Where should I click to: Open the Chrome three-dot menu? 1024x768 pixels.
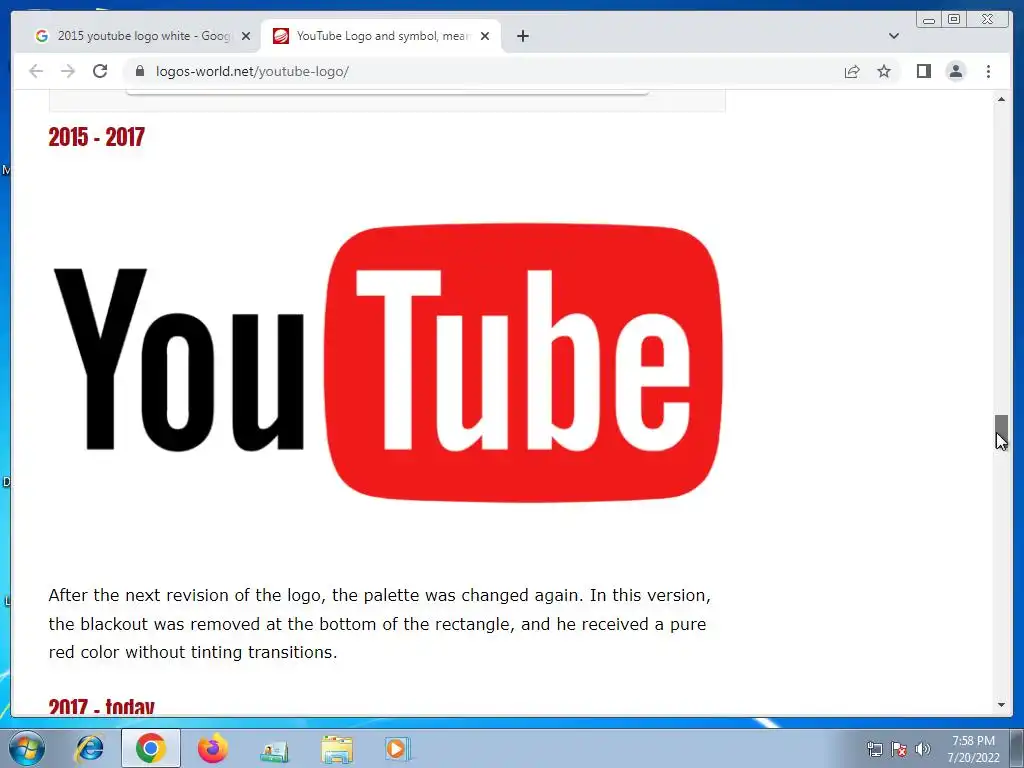click(988, 71)
